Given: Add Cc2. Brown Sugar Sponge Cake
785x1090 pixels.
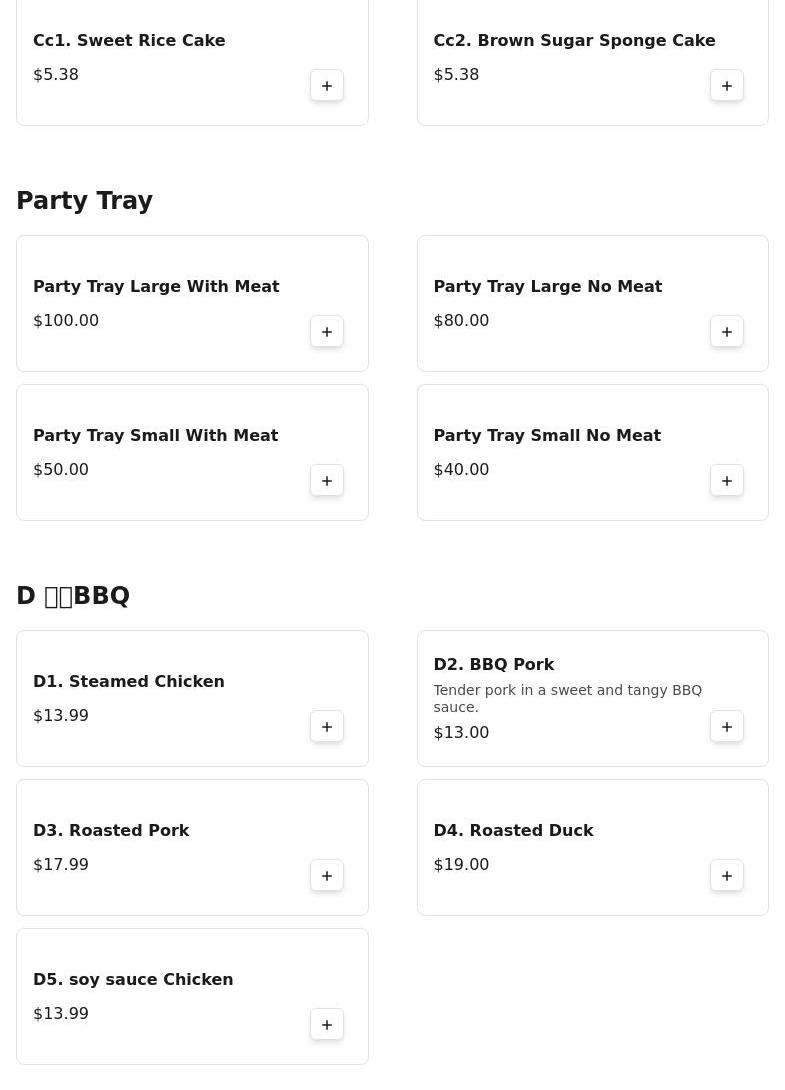Looking at the screenshot, I should [x=727, y=86].
